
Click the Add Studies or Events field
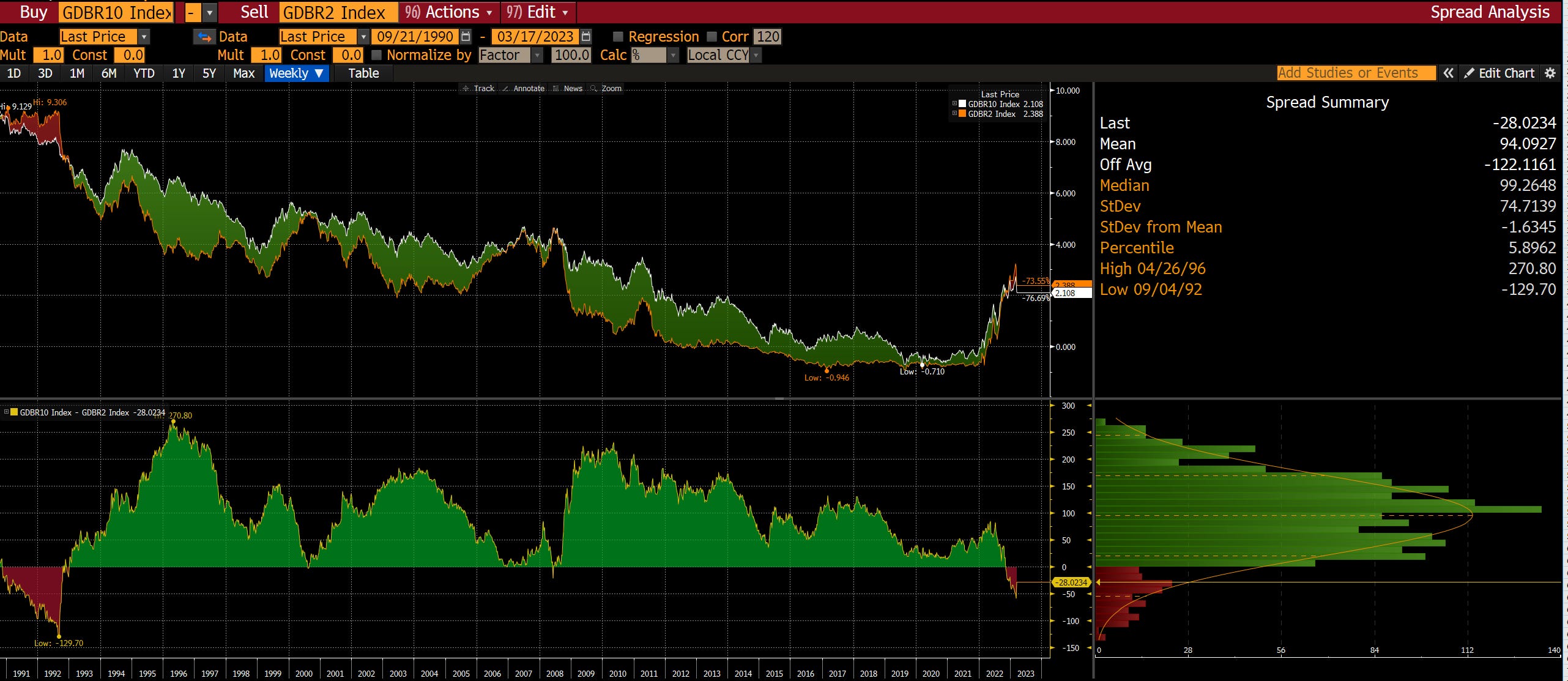point(1356,73)
